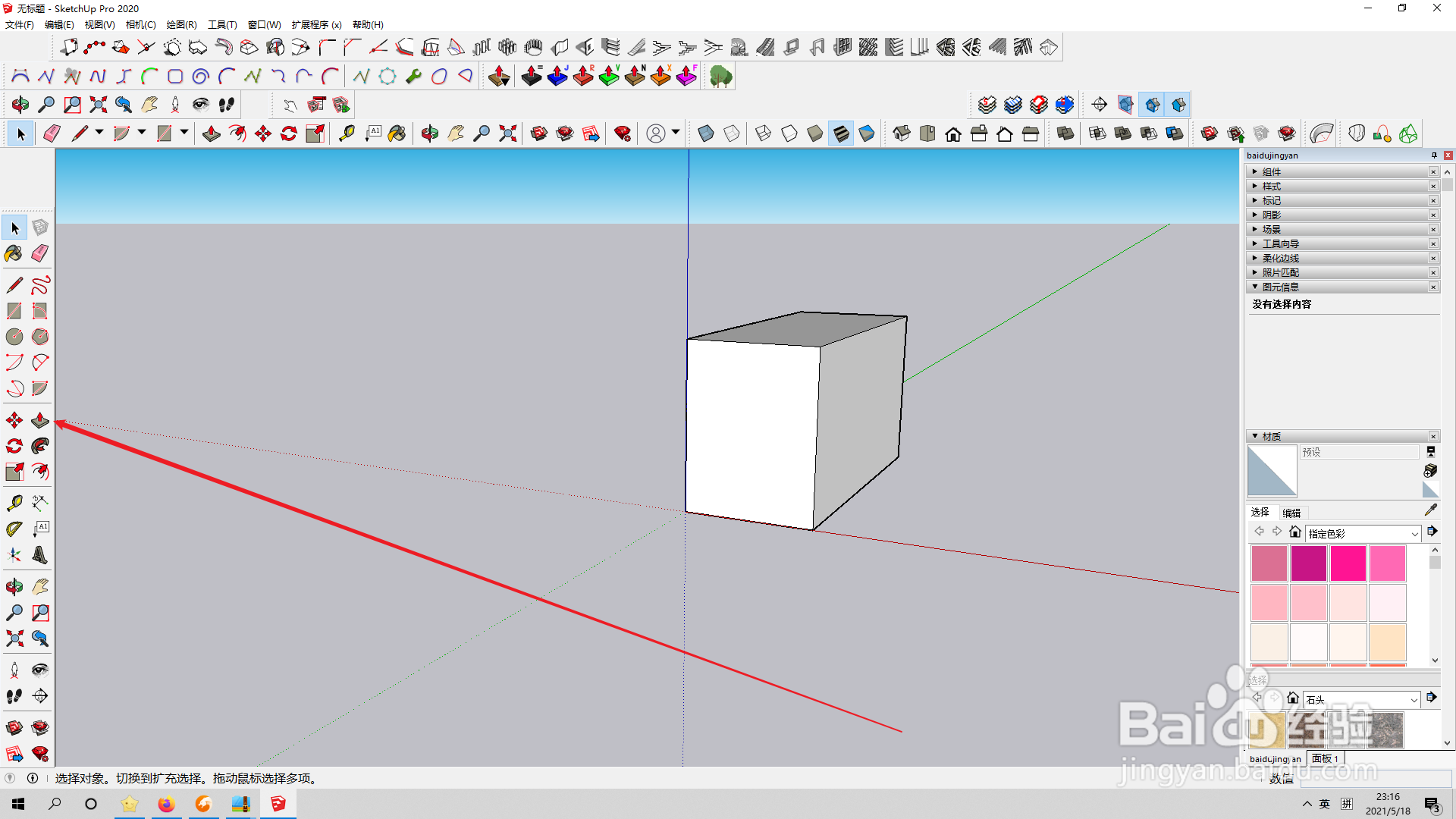Select the 3D Text tool
The height and width of the screenshot is (819, 1456).
coord(40,555)
